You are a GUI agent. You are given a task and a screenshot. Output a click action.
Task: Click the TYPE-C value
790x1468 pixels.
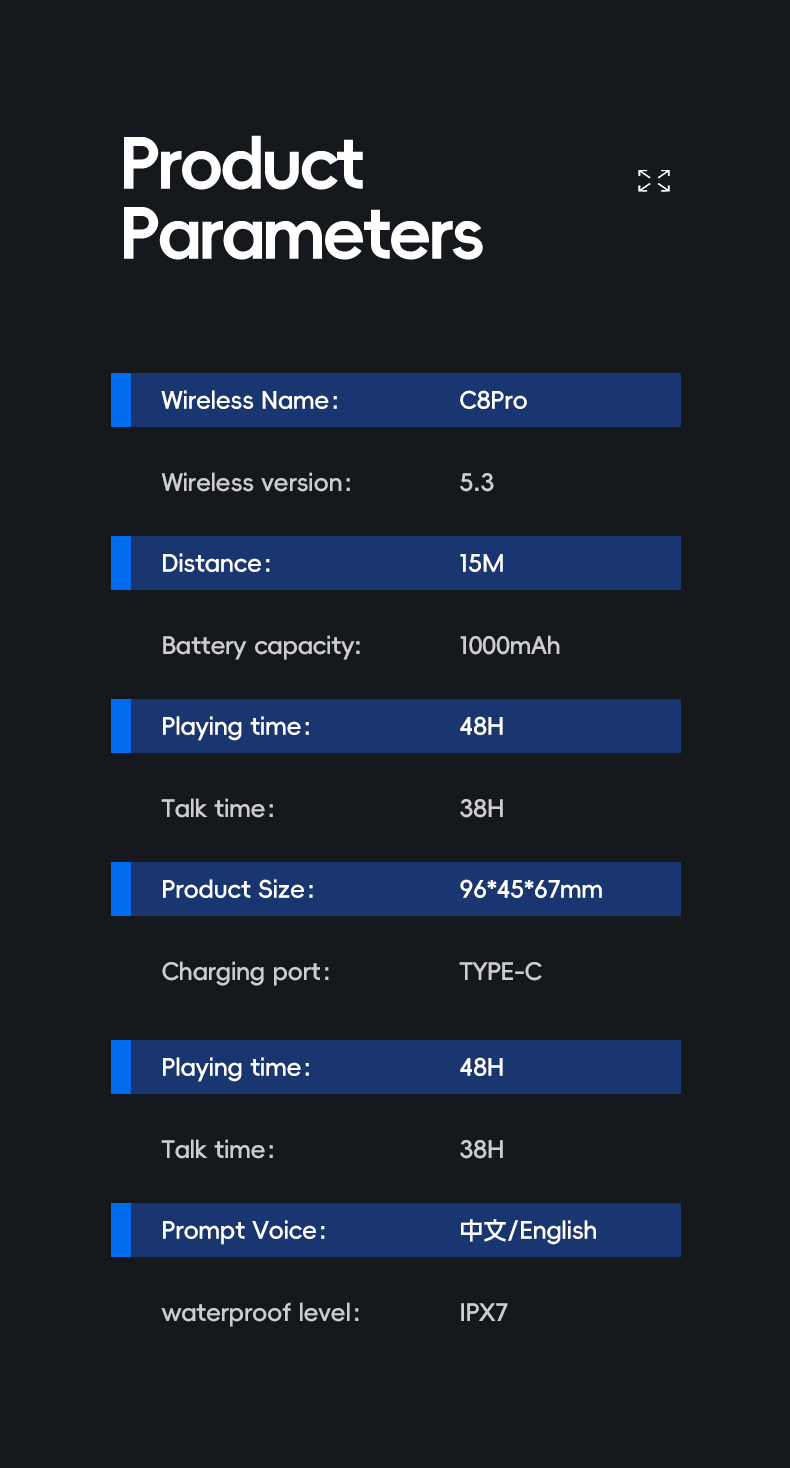[x=501, y=971]
